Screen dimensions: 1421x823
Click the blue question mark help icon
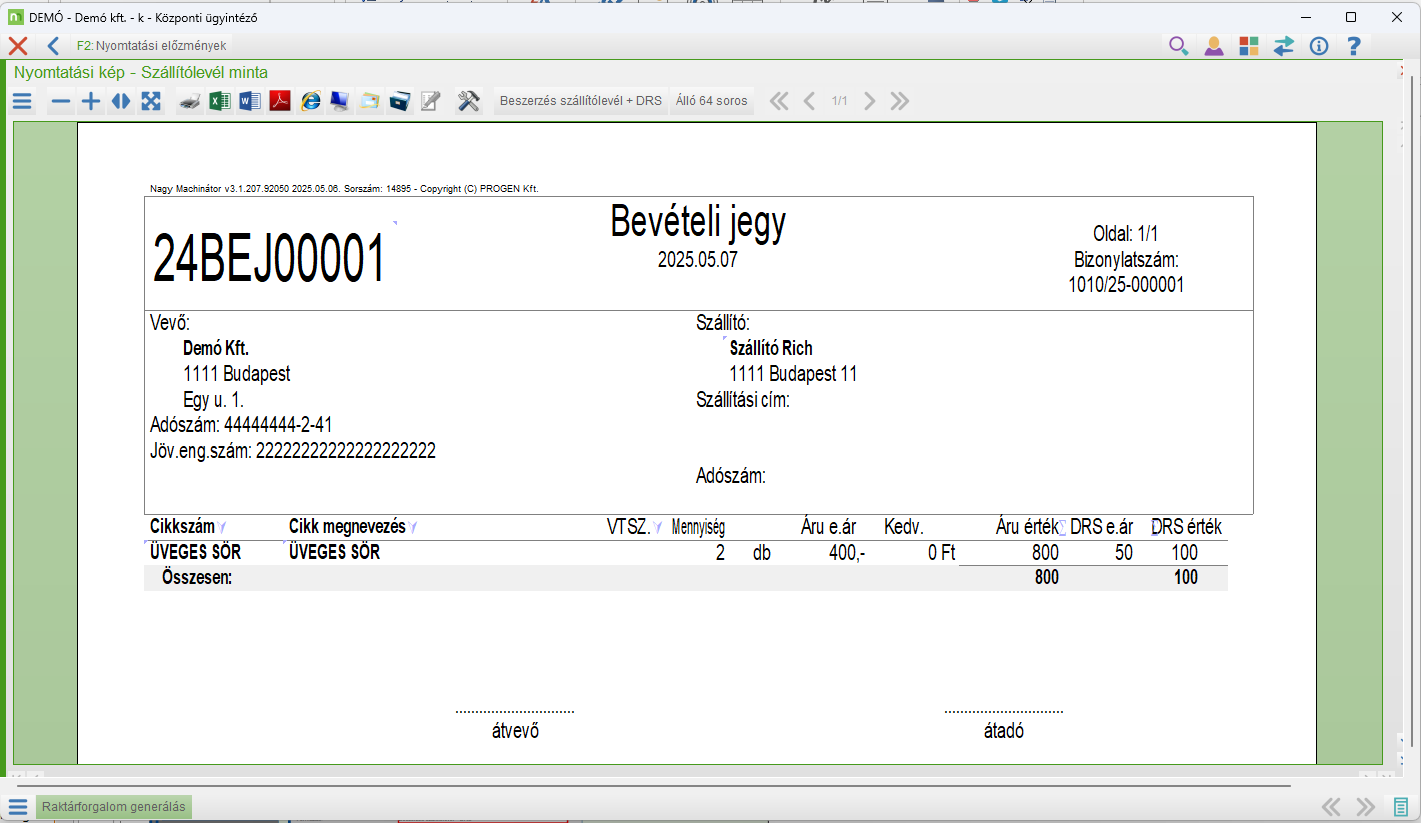coord(1354,46)
